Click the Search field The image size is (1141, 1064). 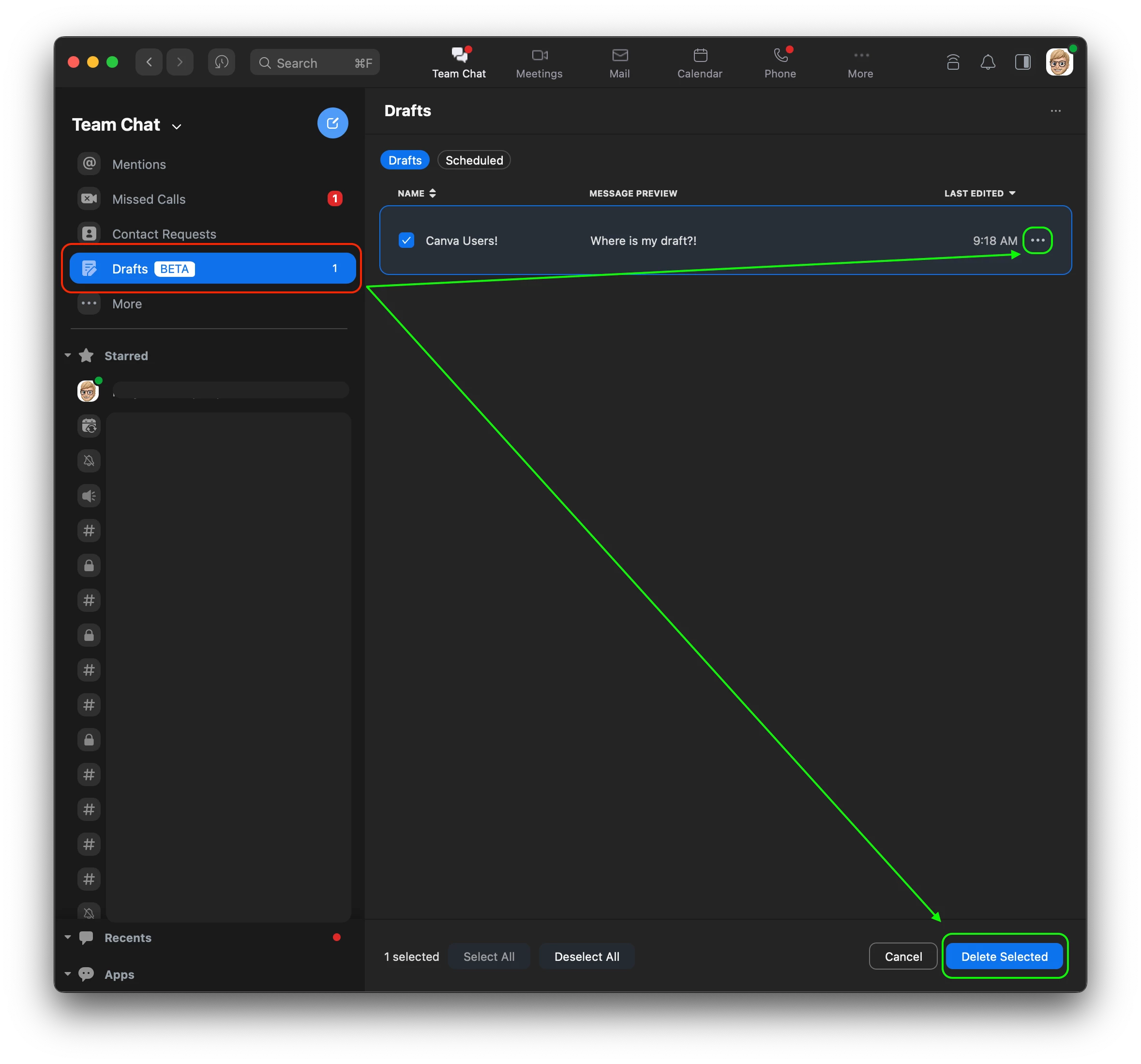pyautogui.click(x=315, y=62)
